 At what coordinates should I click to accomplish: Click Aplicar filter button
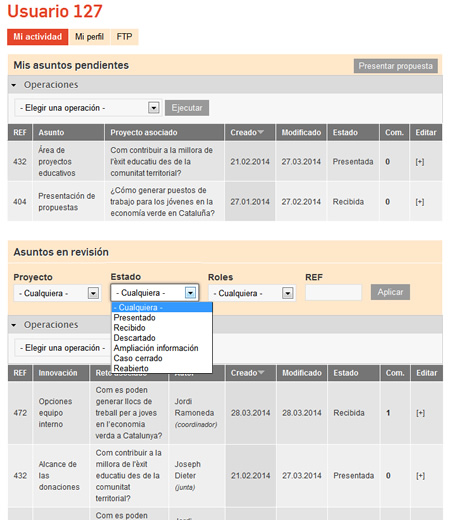coord(390,292)
